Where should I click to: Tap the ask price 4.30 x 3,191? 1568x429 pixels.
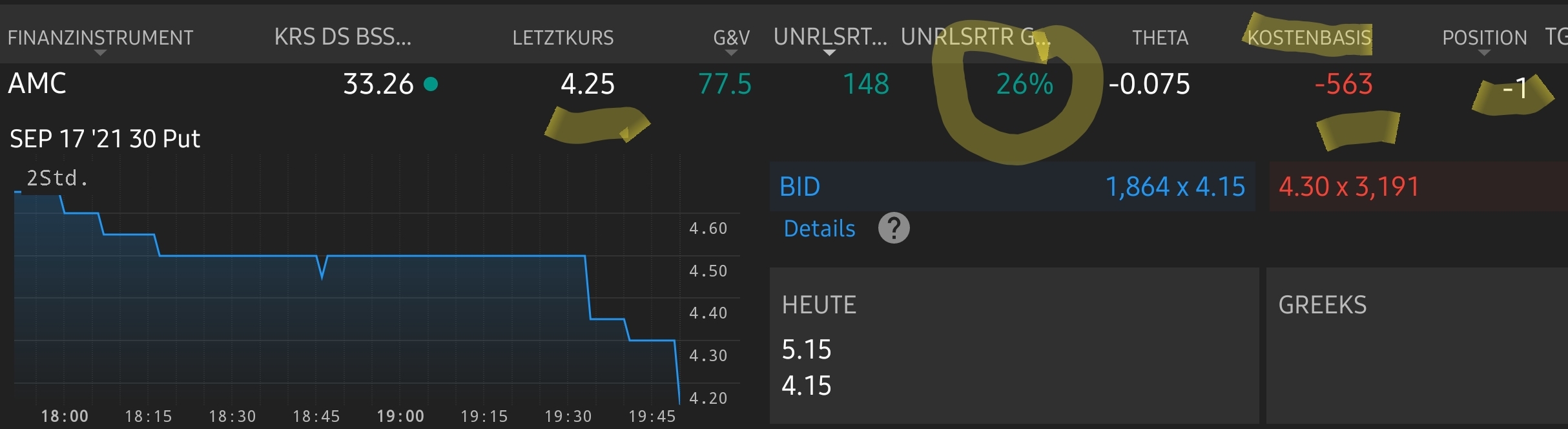pos(1348,187)
